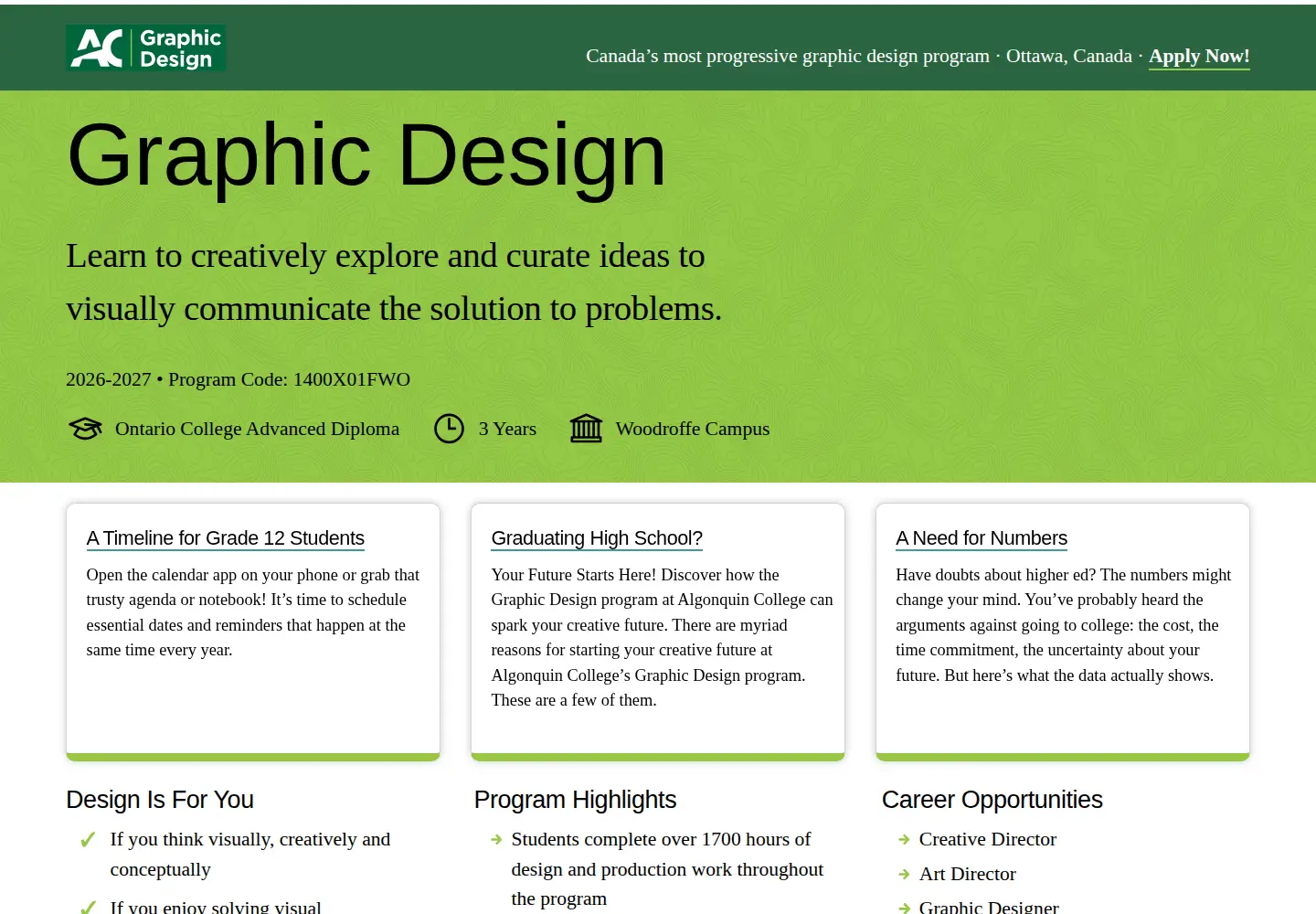Click the Graphic Design main heading

(366, 155)
